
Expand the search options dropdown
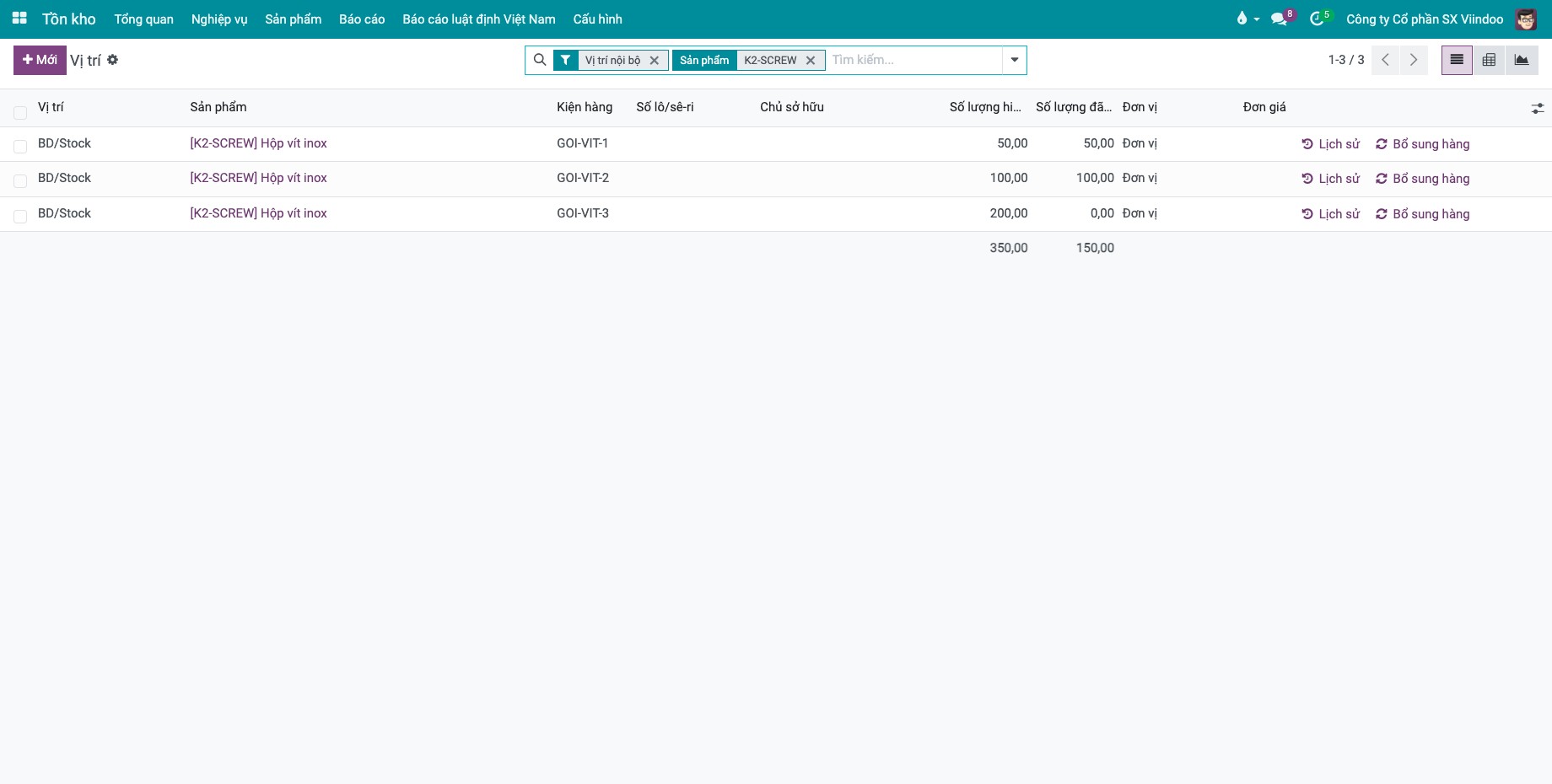1014,60
